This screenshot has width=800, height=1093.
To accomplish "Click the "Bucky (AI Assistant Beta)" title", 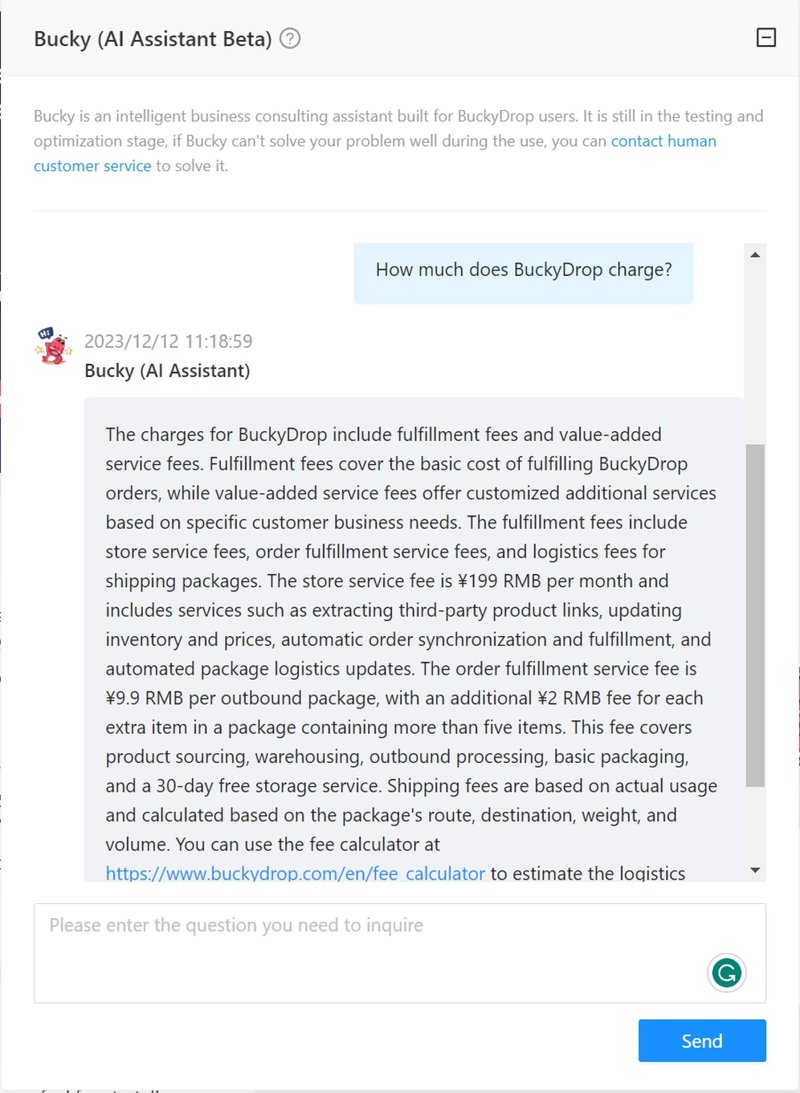I will point(153,38).
